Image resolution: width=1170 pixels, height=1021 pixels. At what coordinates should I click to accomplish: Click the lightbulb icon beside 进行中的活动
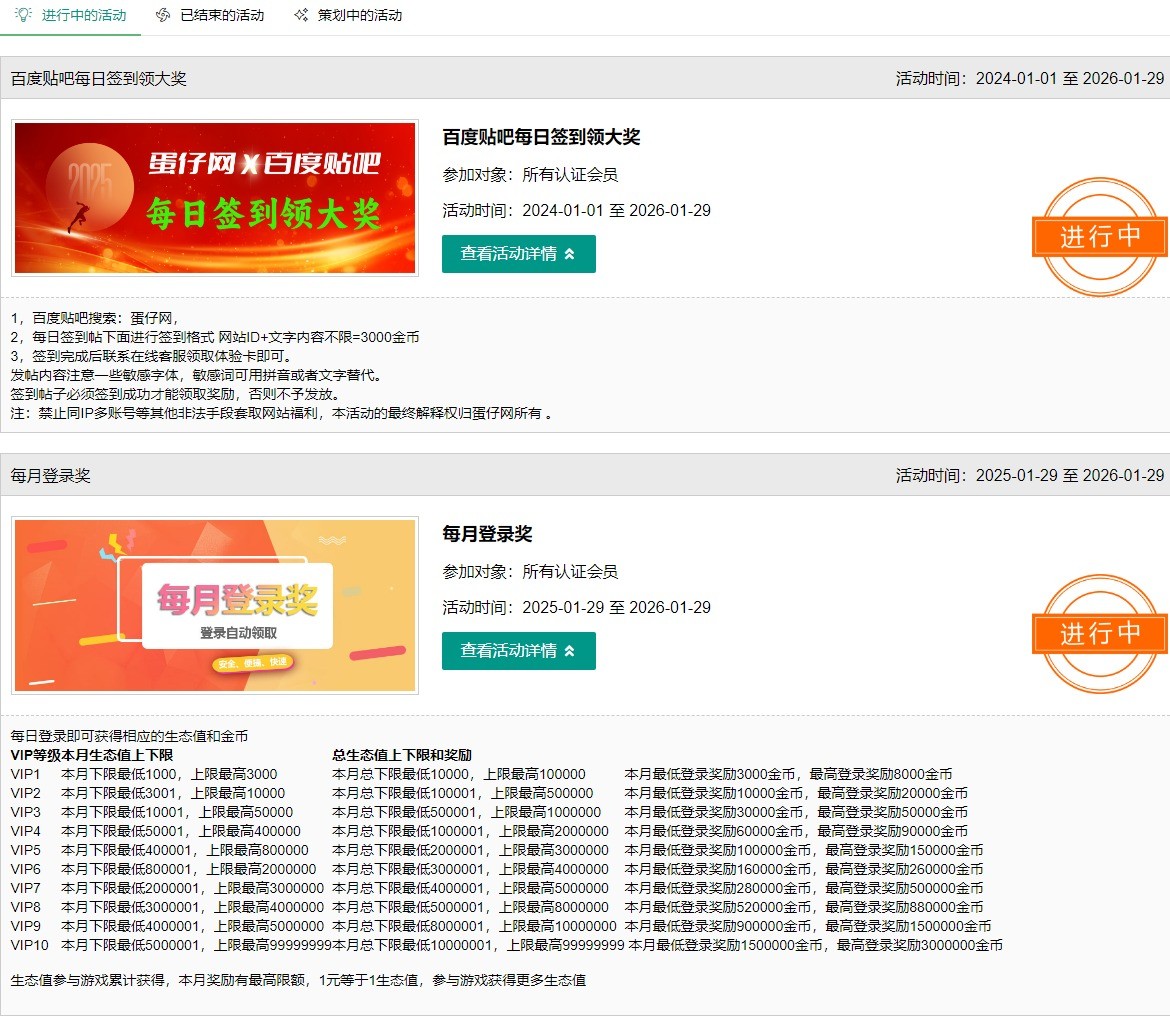coord(23,15)
